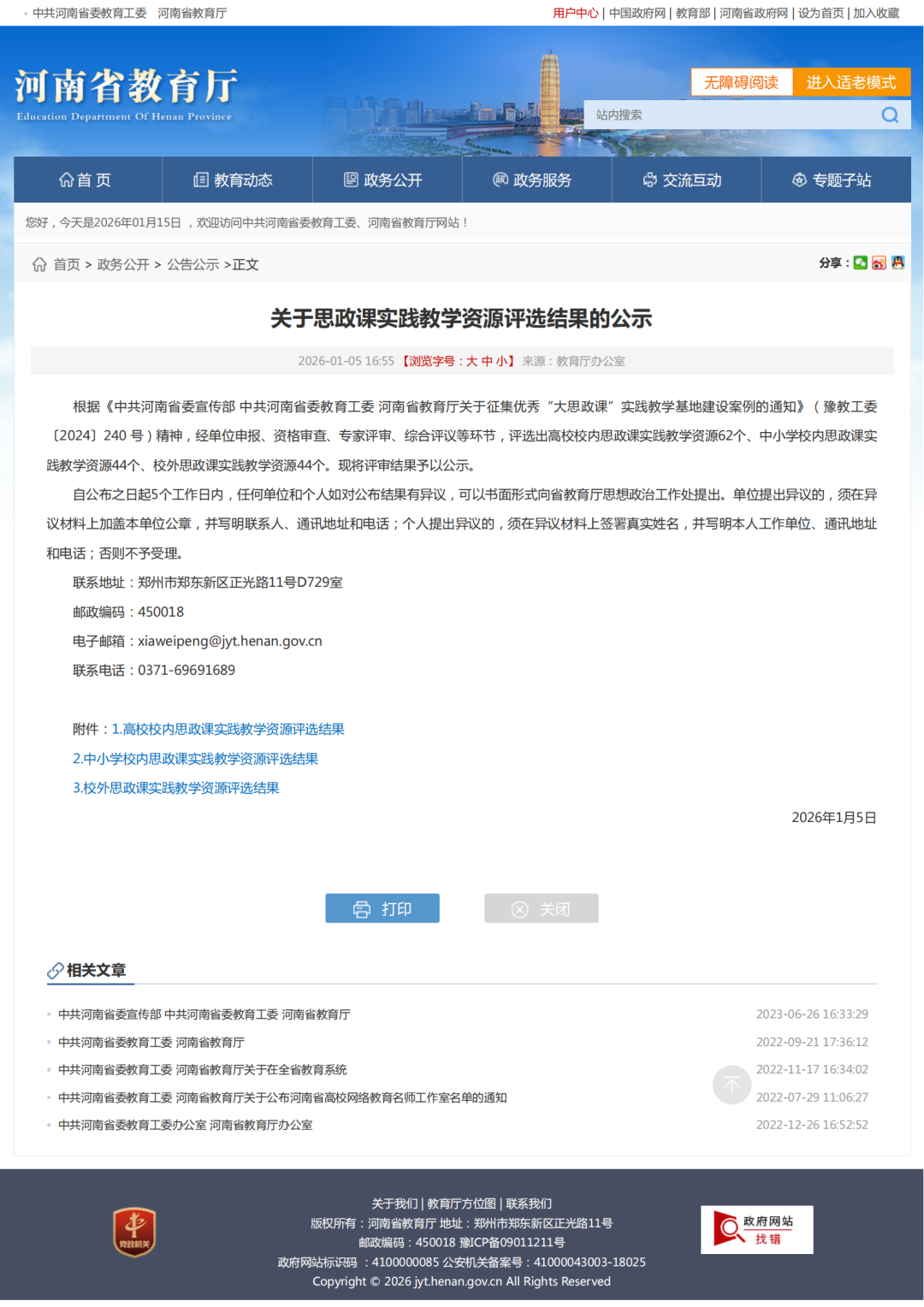The image size is (924, 1307).
Task: Set browse font size to 中
Action: pos(487,361)
